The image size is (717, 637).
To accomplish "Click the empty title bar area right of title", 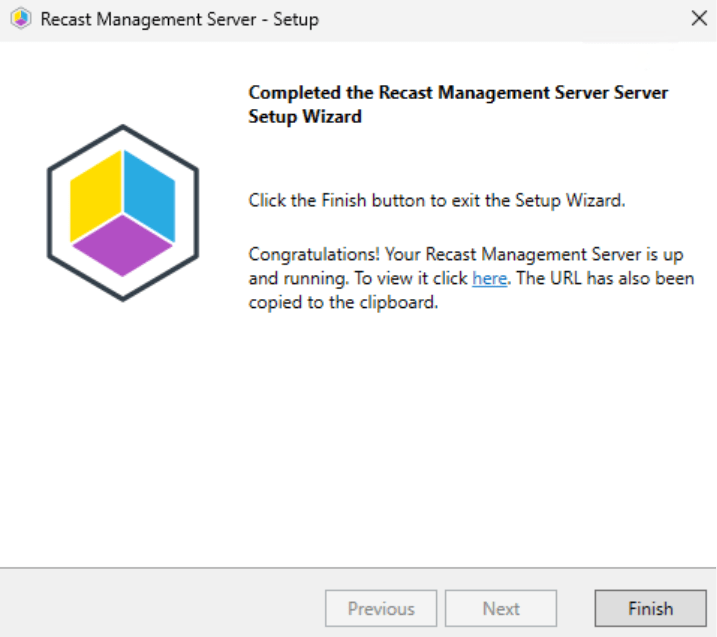I will point(500,20).
